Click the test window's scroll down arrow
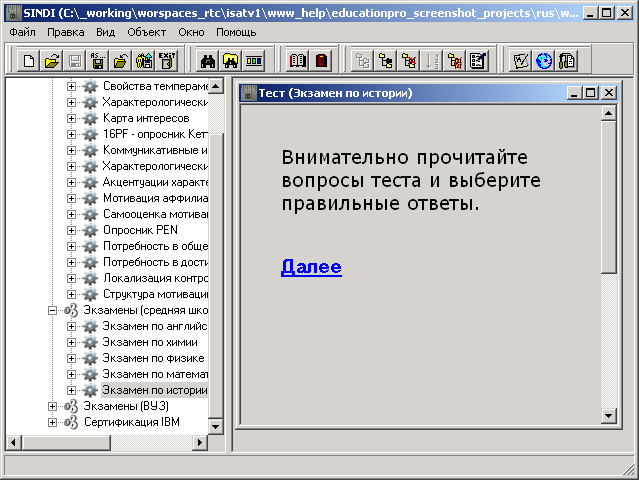 608,415
